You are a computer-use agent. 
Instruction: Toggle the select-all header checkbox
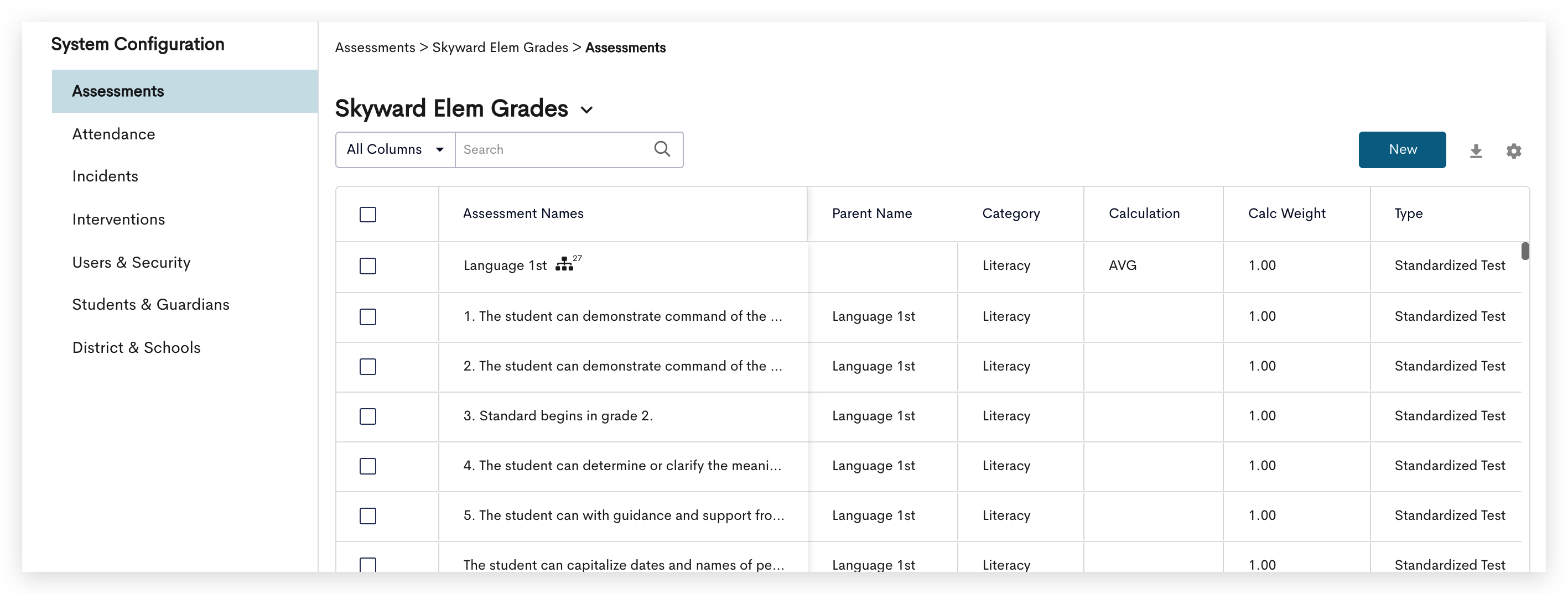[x=367, y=214]
